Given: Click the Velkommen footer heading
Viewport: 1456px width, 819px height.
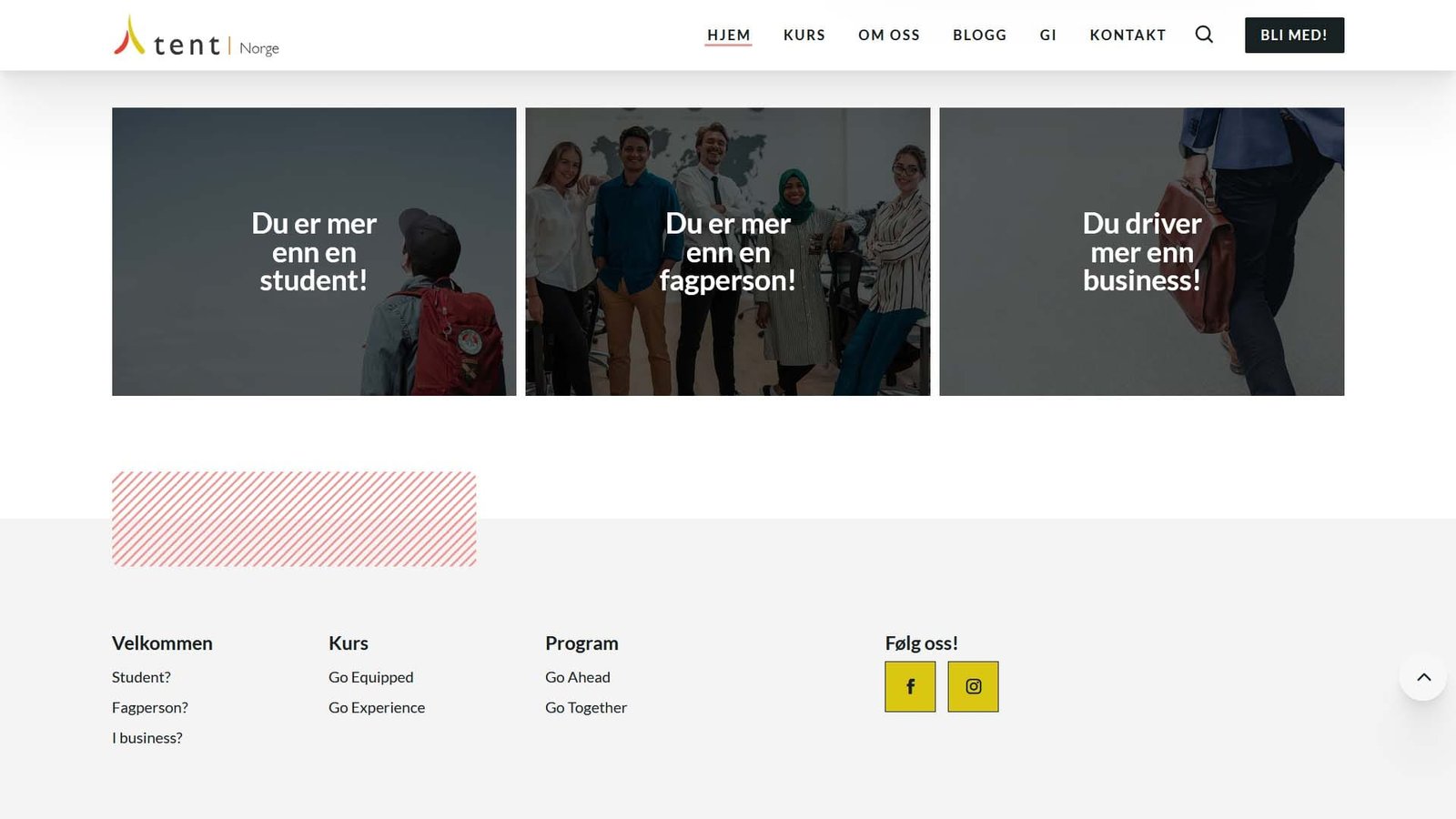Looking at the screenshot, I should click(x=162, y=643).
